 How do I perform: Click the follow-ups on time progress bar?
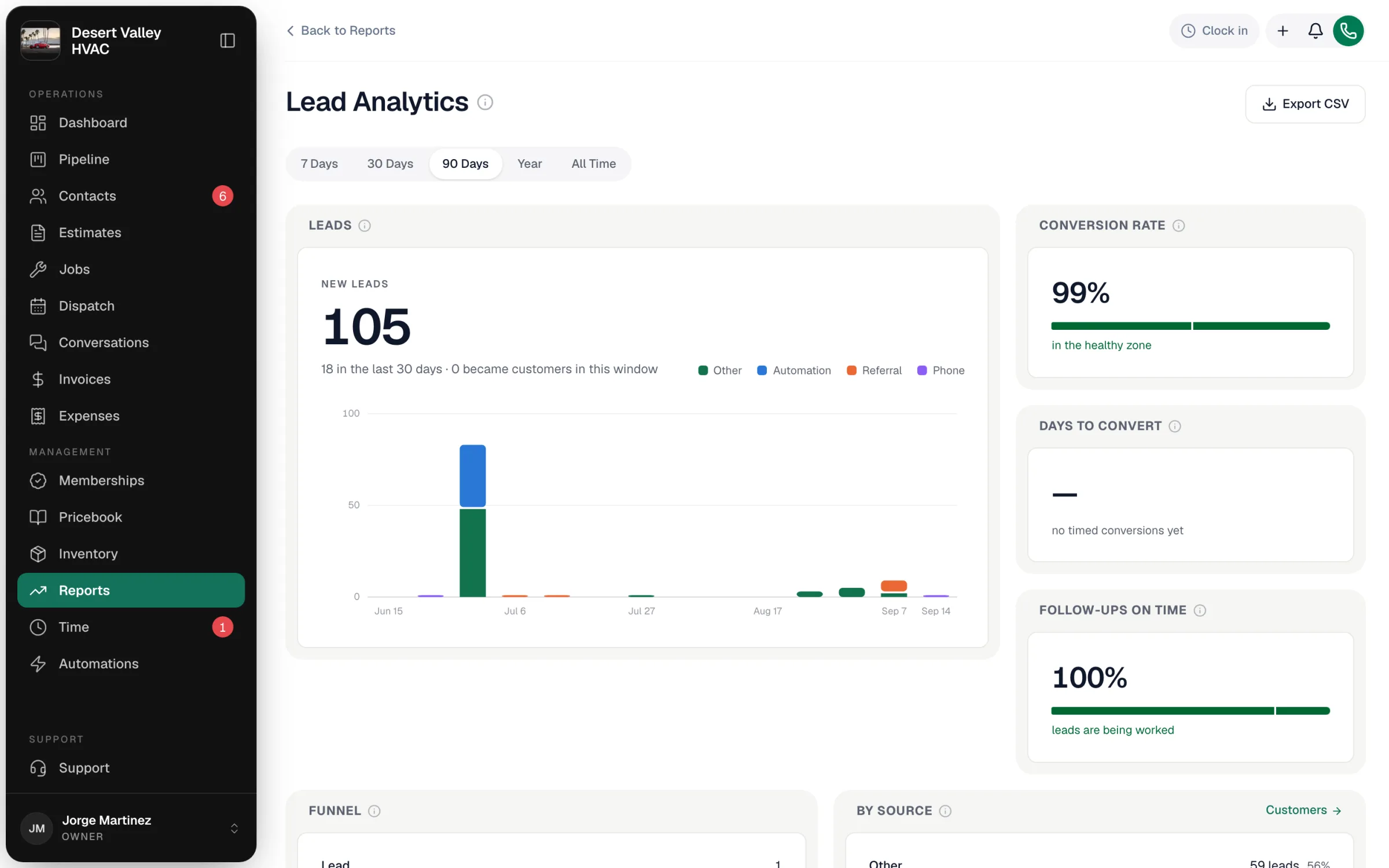[1190, 711]
